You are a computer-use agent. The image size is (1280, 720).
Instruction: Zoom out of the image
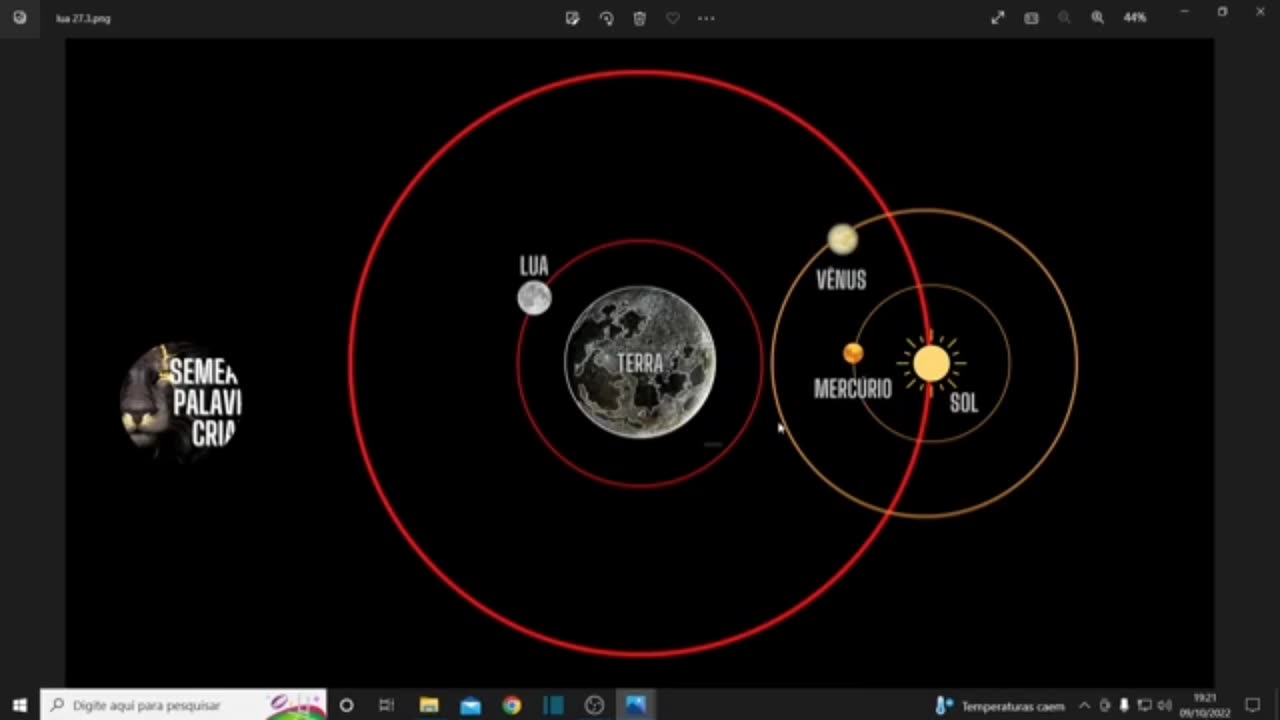[1064, 17]
